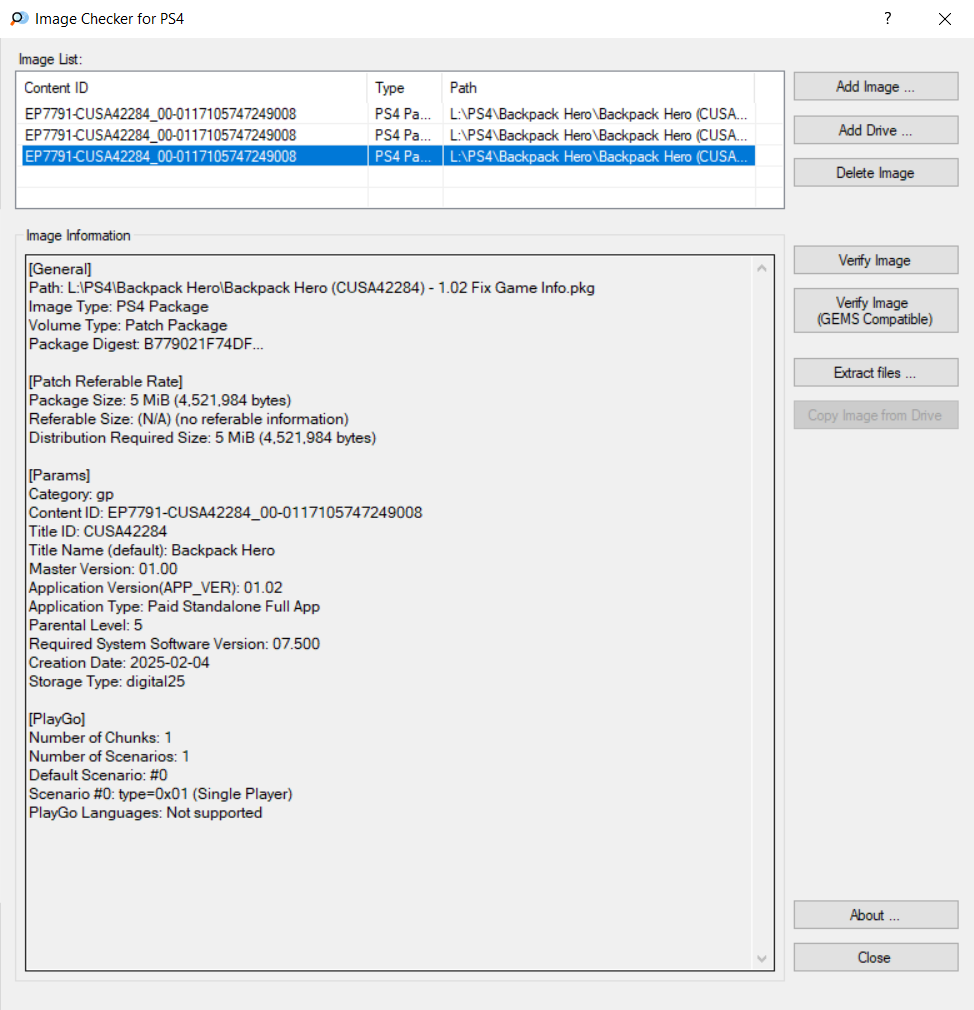This screenshot has height=1010, width=974.
Task: Click PlayGo Languages: Not supported line
Action: click(x=146, y=812)
